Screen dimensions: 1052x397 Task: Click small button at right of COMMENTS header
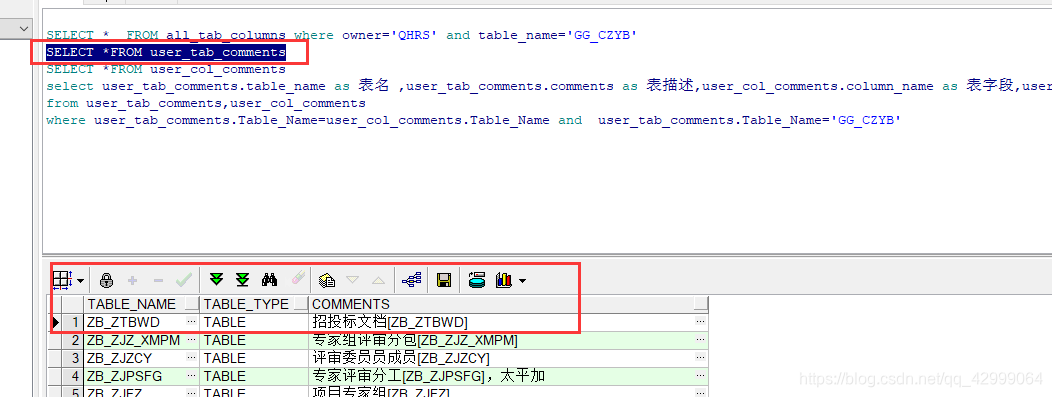click(x=701, y=304)
